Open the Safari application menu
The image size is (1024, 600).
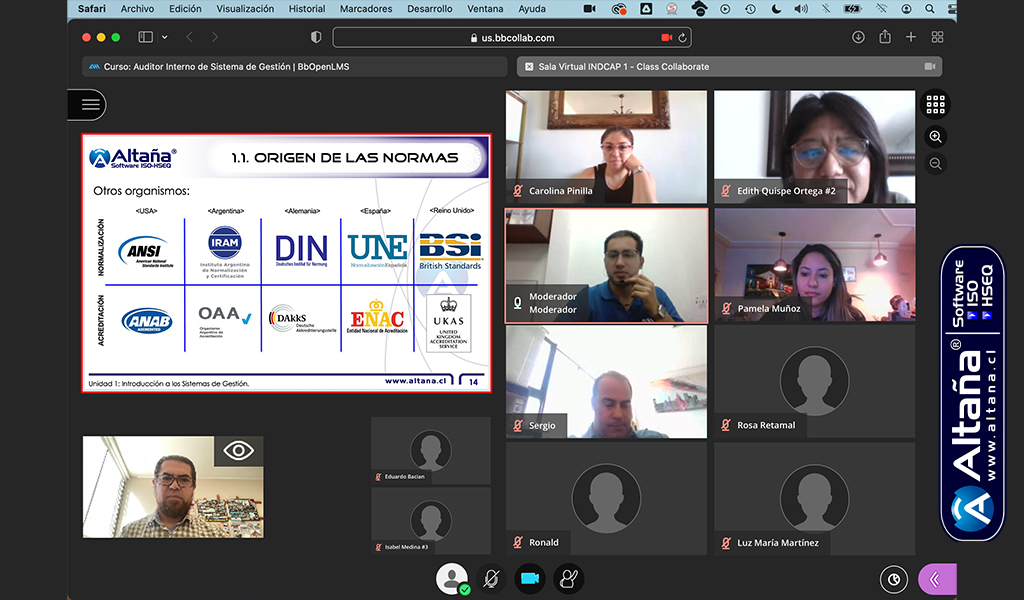coord(91,8)
